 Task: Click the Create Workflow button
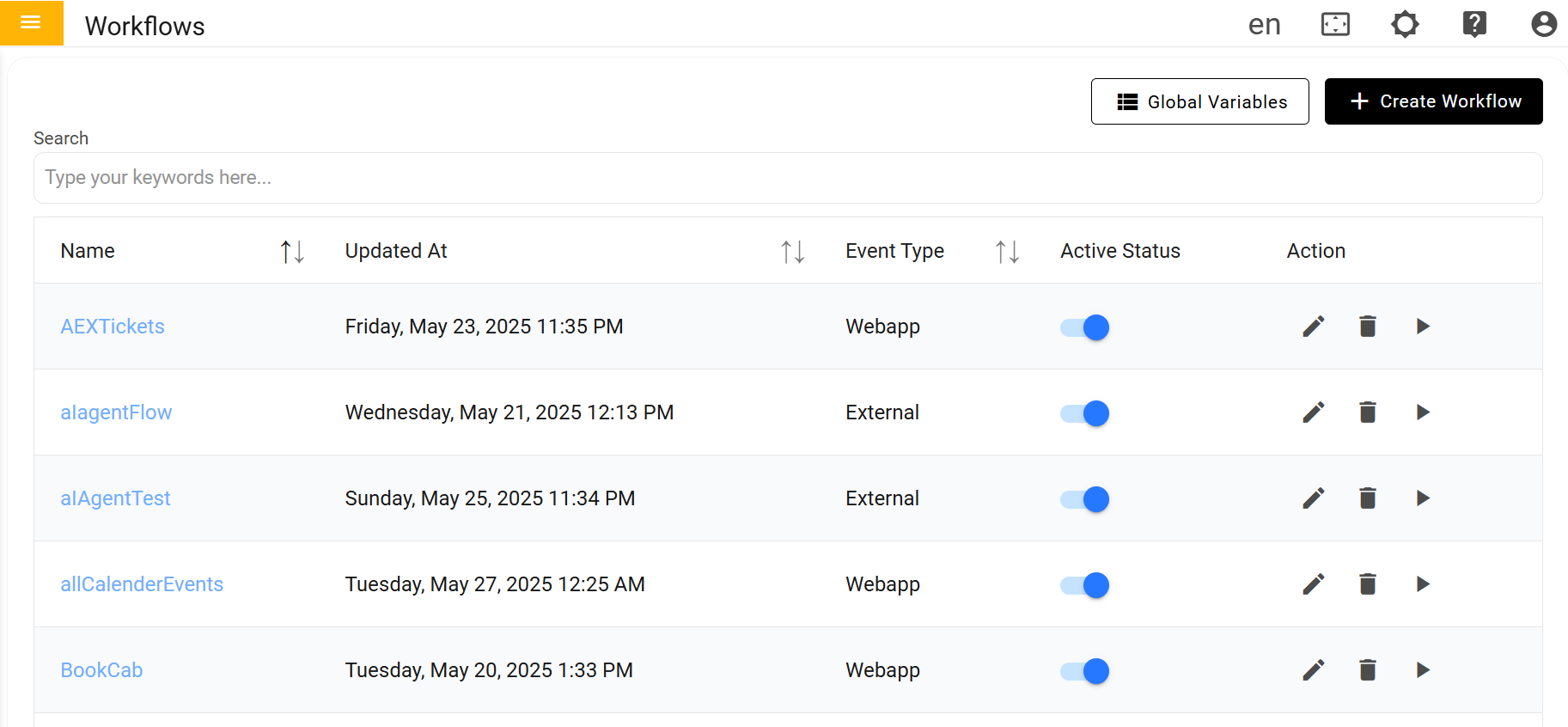[1433, 101]
